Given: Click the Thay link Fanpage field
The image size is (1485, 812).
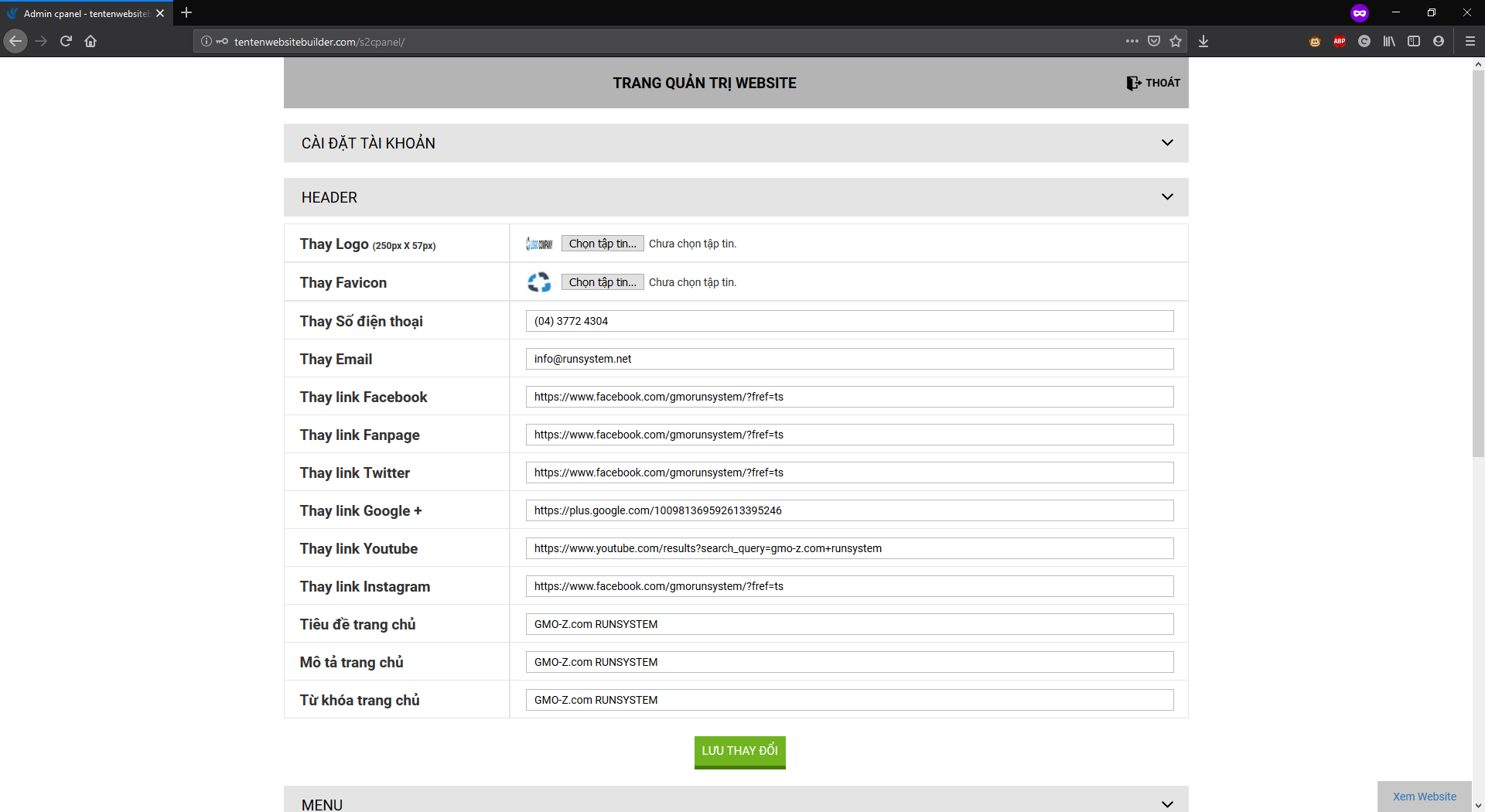Looking at the screenshot, I should 850,435.
